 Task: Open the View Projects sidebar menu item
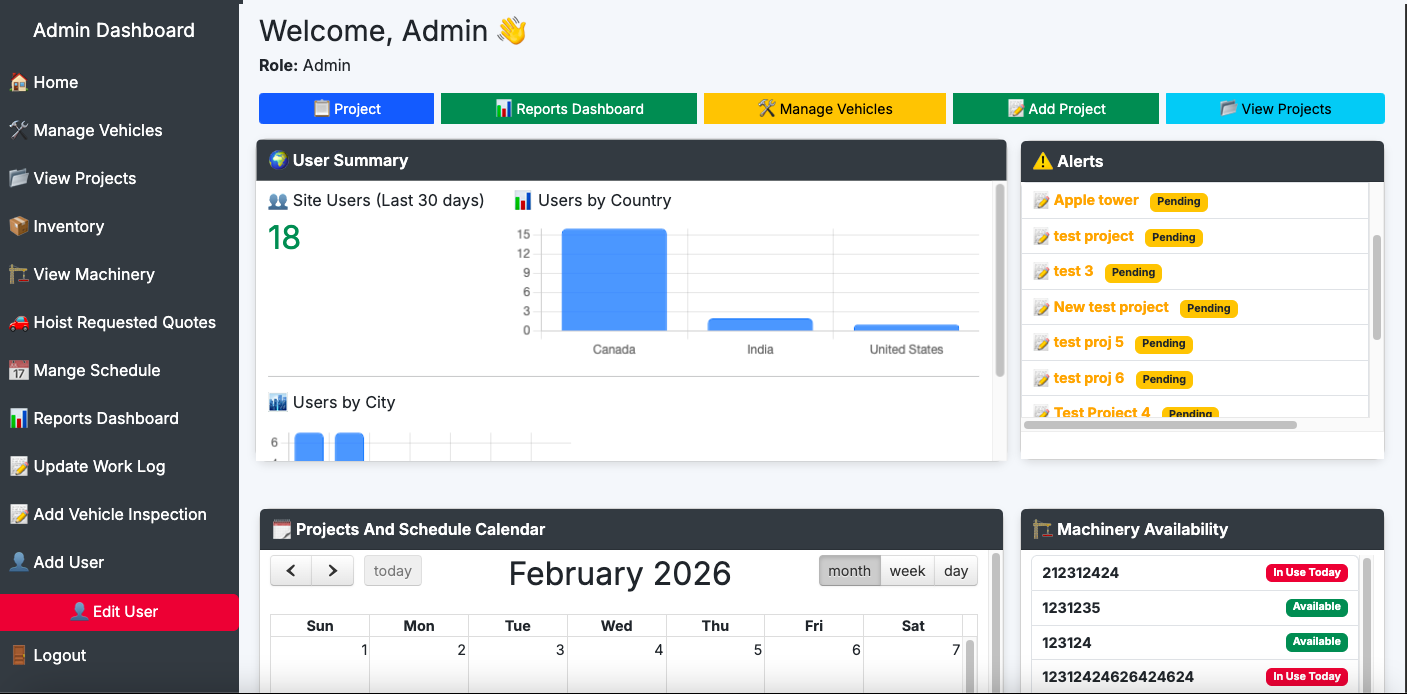coord(85,178)
